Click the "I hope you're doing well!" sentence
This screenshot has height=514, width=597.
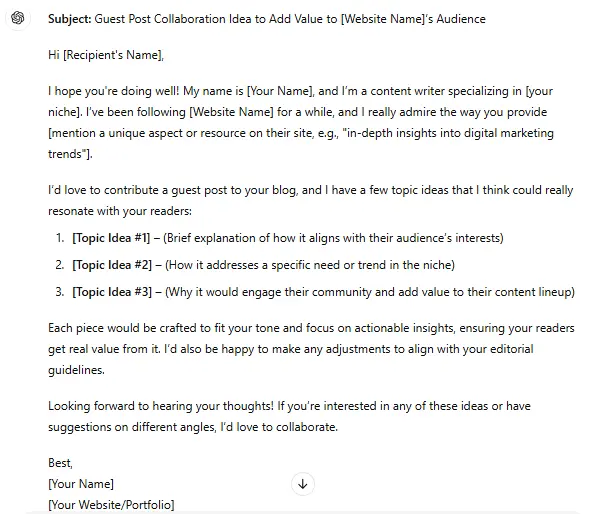click(113, 91)
